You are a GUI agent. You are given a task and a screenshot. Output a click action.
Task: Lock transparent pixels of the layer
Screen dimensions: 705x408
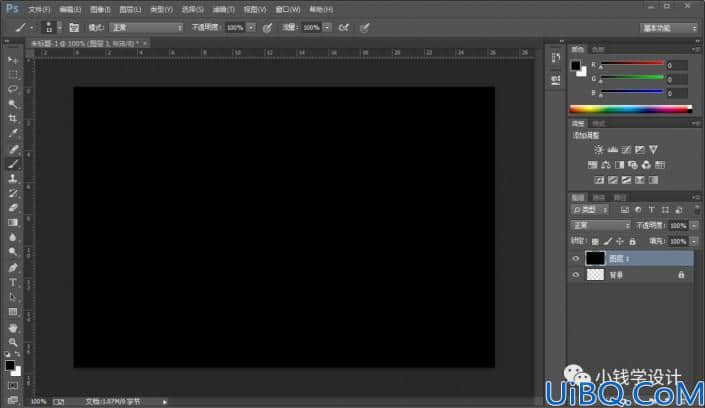click(x=595, y=242)
